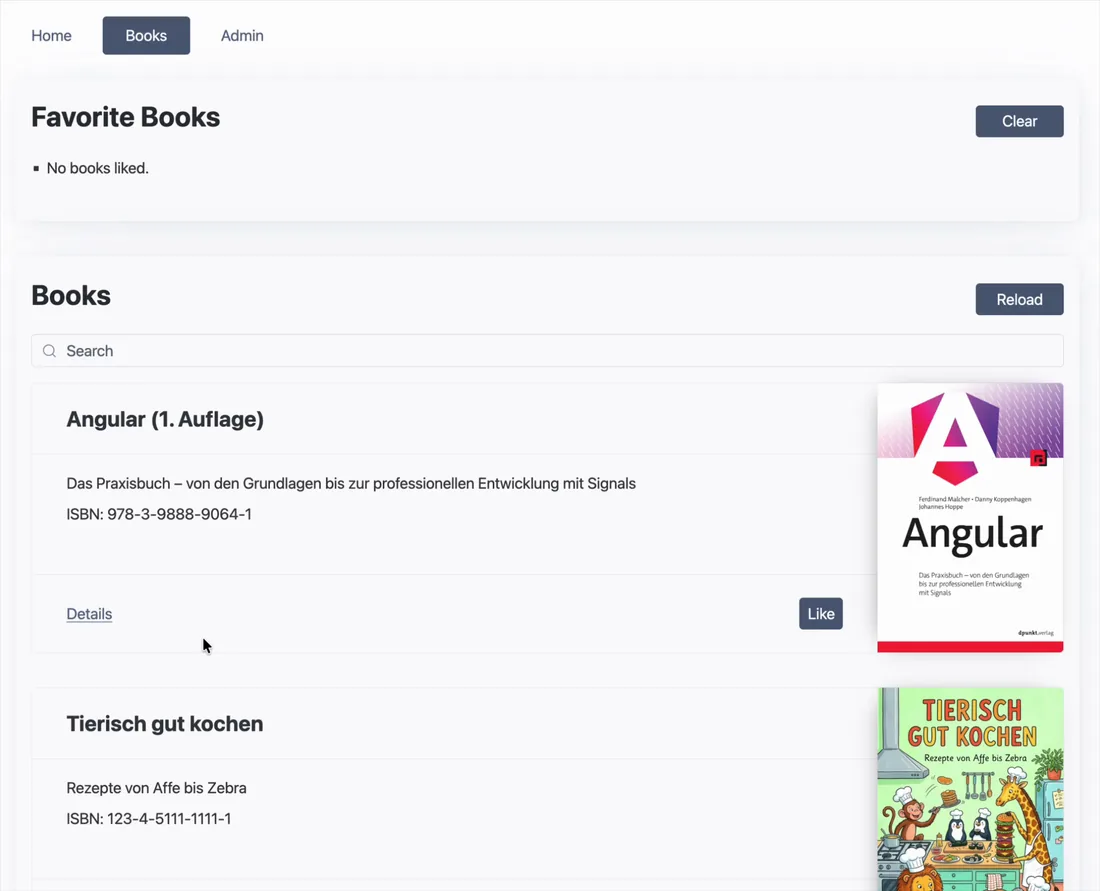This screenshot has height=891, width=1100.
Task: Click the Angular book cover image
Action: click(970, 518)
